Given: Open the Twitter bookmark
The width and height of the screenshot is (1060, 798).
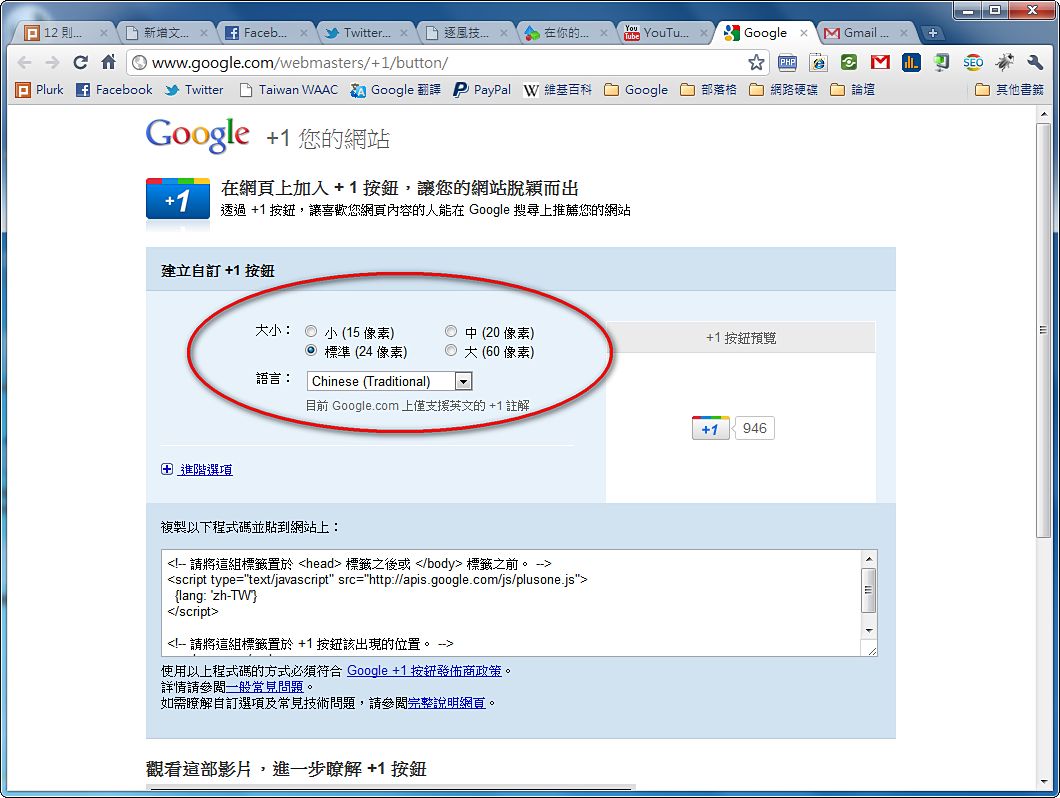Looking at the screenshot, I should tap(194, 90).
